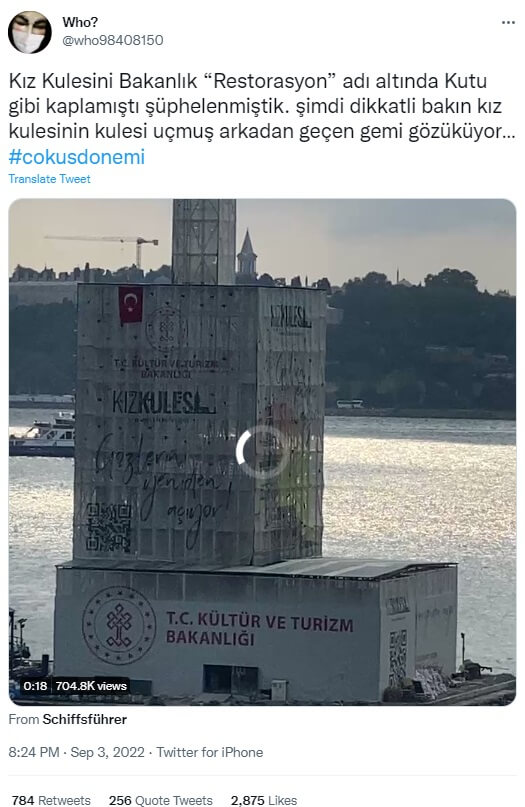This screenshot has height=807, width=525.
Task: View the 784 Retweets list
Action: [51, 800]
